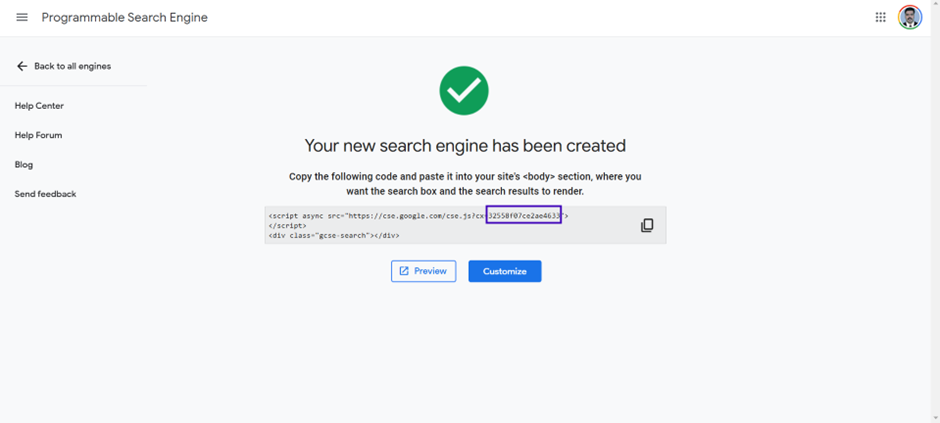Click the search engine created heading
Screen dimensions: 940x423
pos(465,146)
